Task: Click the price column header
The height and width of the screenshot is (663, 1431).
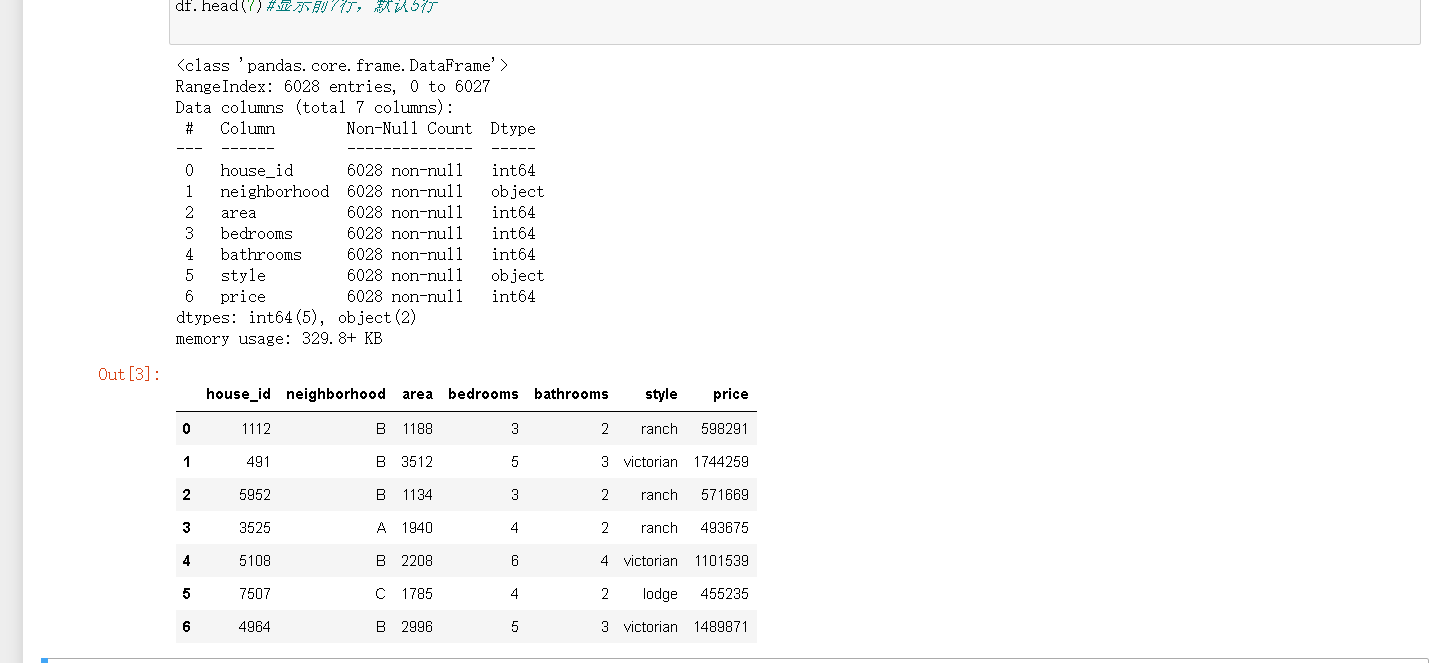Action: 730,394
